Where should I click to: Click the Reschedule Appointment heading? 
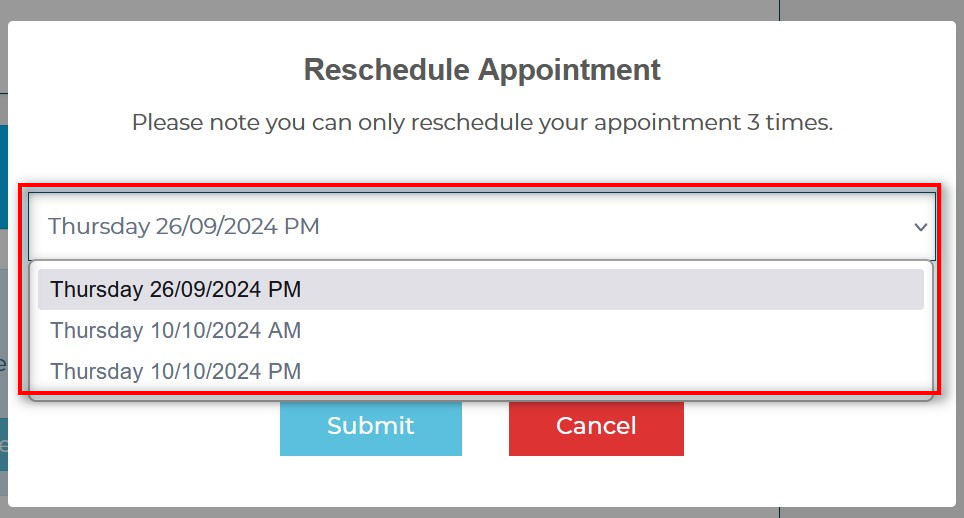coord(481,70)
